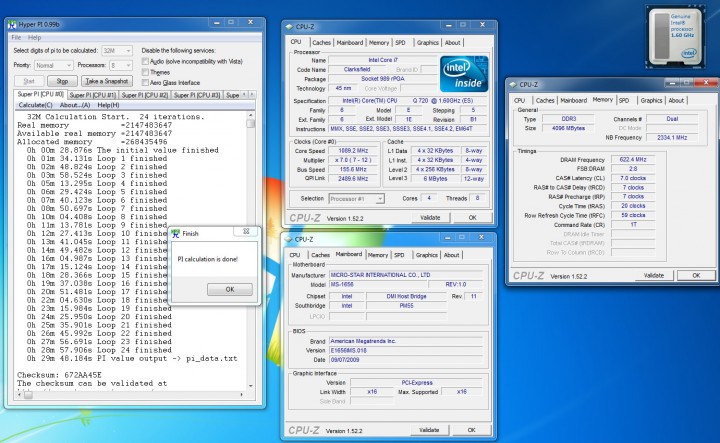Open Graphics tab in top CPU-Z window
This screenshot has width=720, height=443.
[x=428, y=43]
